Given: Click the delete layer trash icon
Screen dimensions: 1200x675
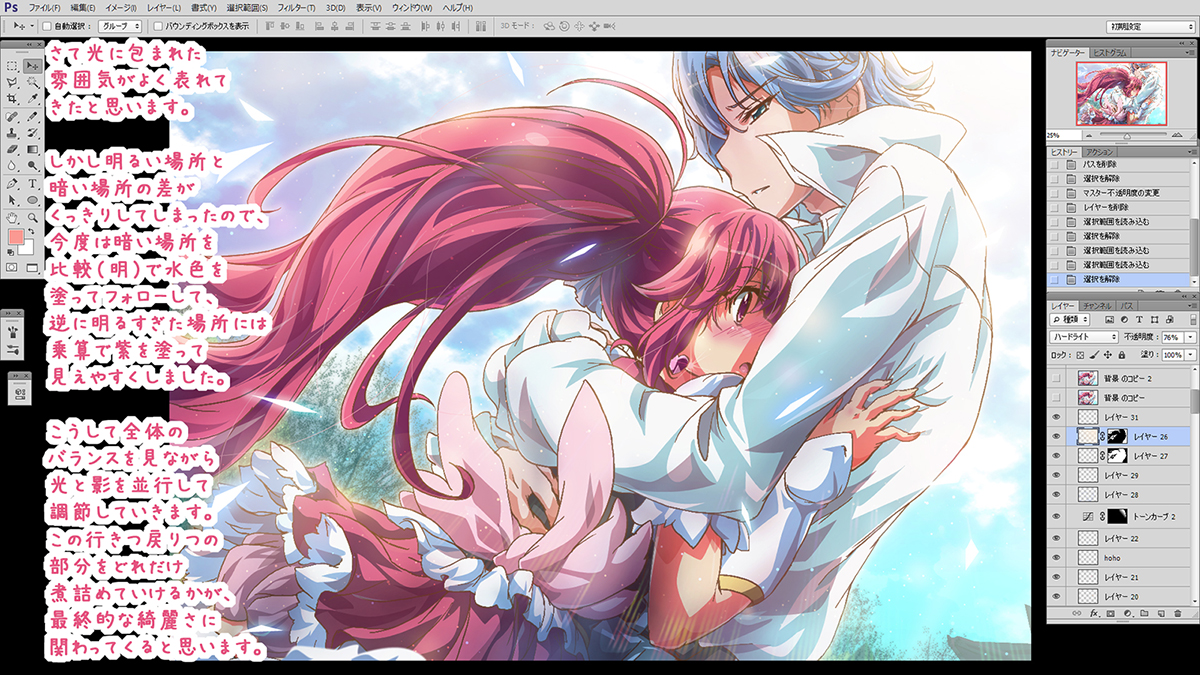Looking at the screenshot, I should 1178,612.
